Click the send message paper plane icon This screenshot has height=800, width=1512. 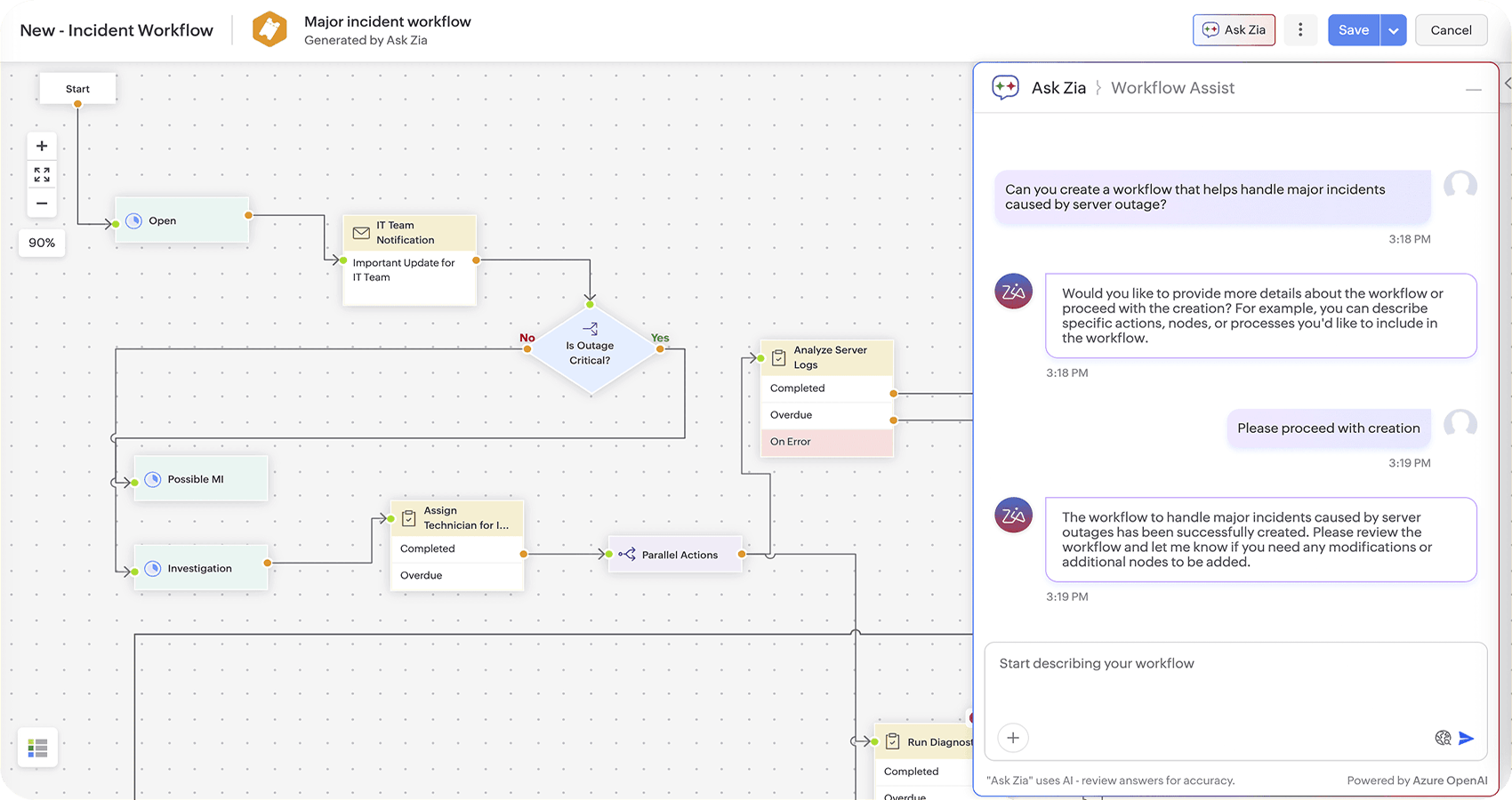click(x=1468, y=738)
